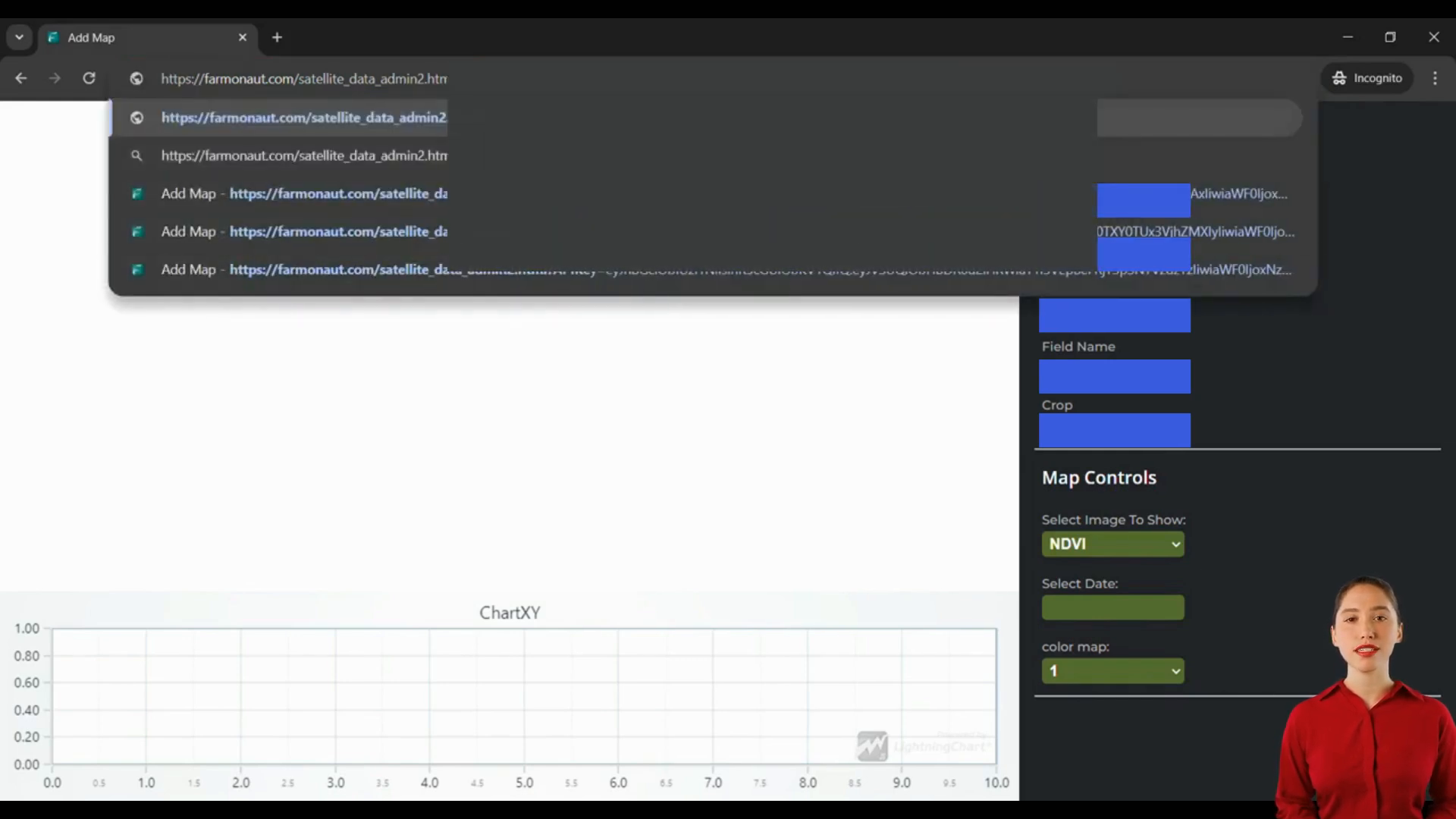Open the Incognito indicator button
The image size is (1456, 819).
1367,78
